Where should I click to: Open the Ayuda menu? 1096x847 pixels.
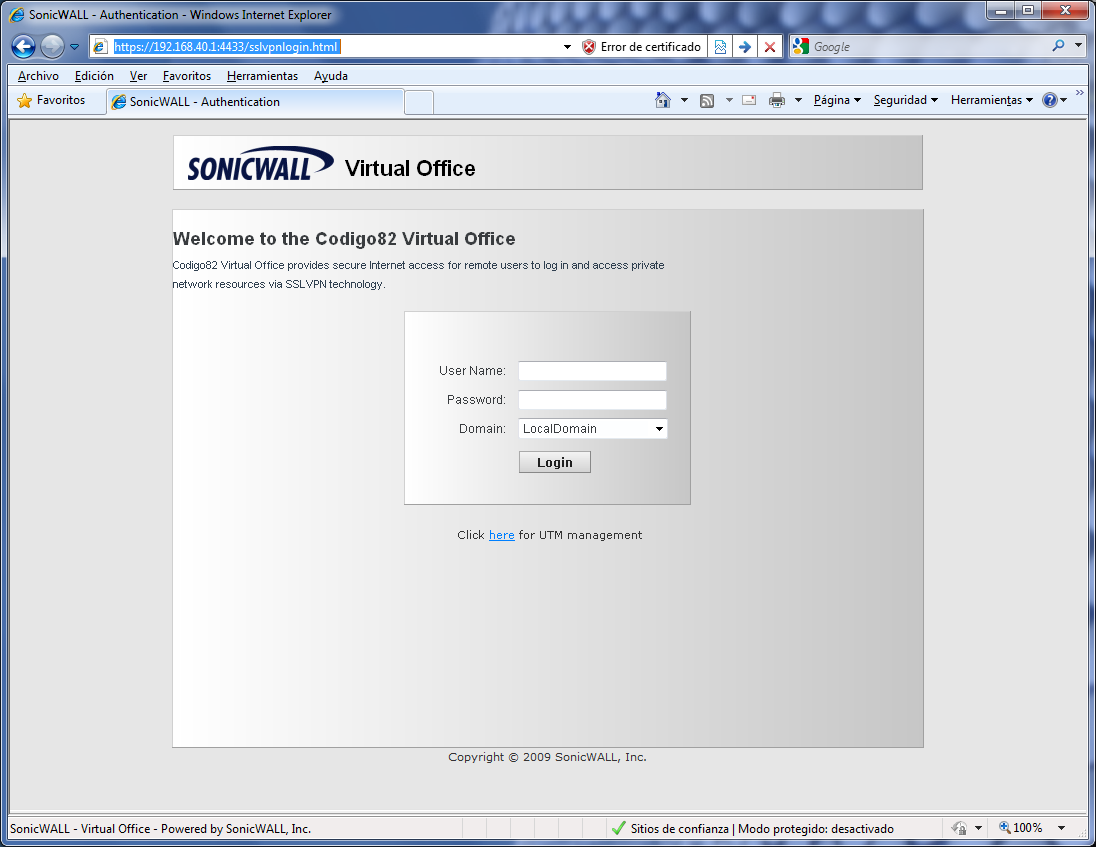[x=330, y=76]
